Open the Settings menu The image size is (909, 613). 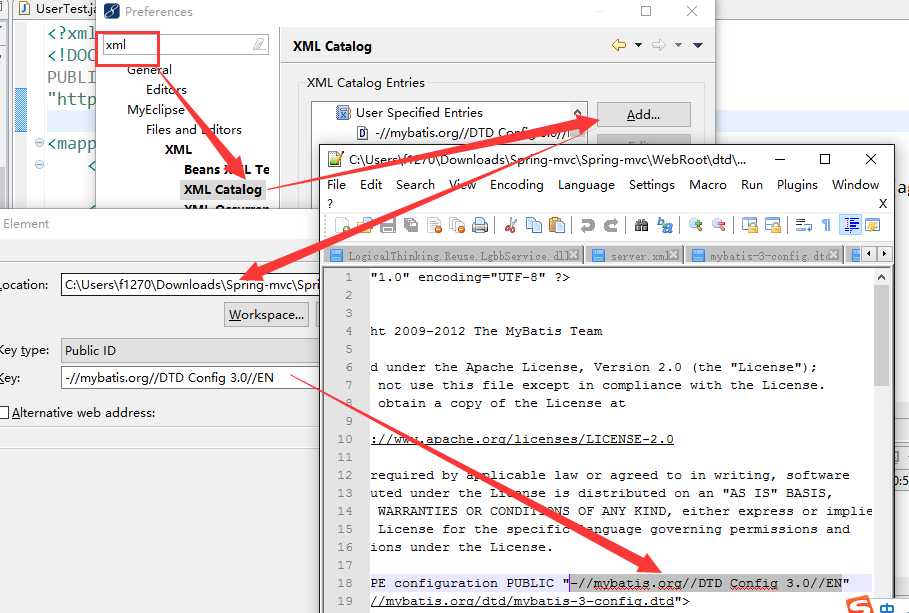pyautogui.click(x=652, y=184)
